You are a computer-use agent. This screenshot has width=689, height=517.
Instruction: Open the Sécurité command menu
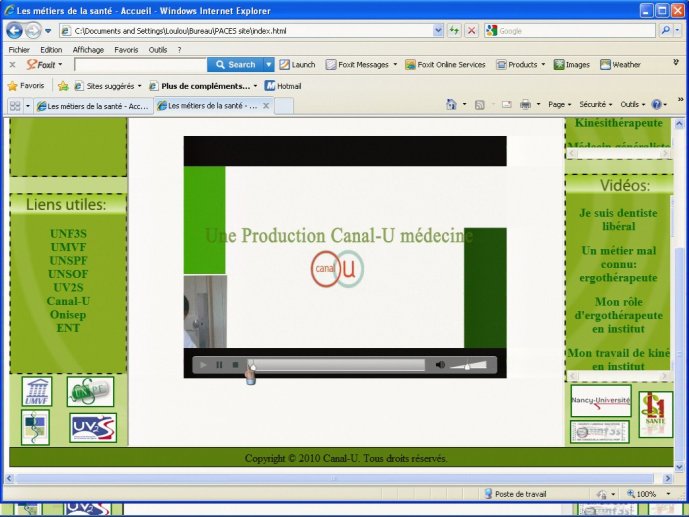[595, 105]
